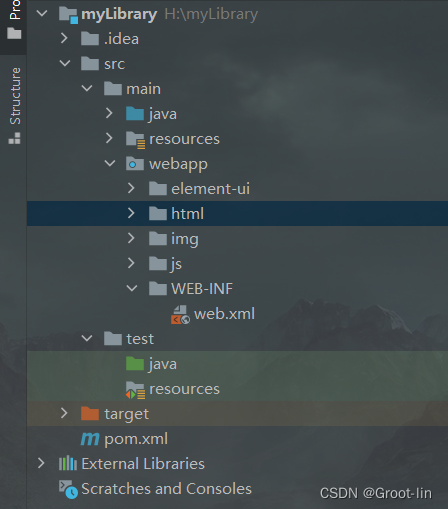
Task: Select the webapp row label
Action: pyautogui.click(x=178, y=165)
